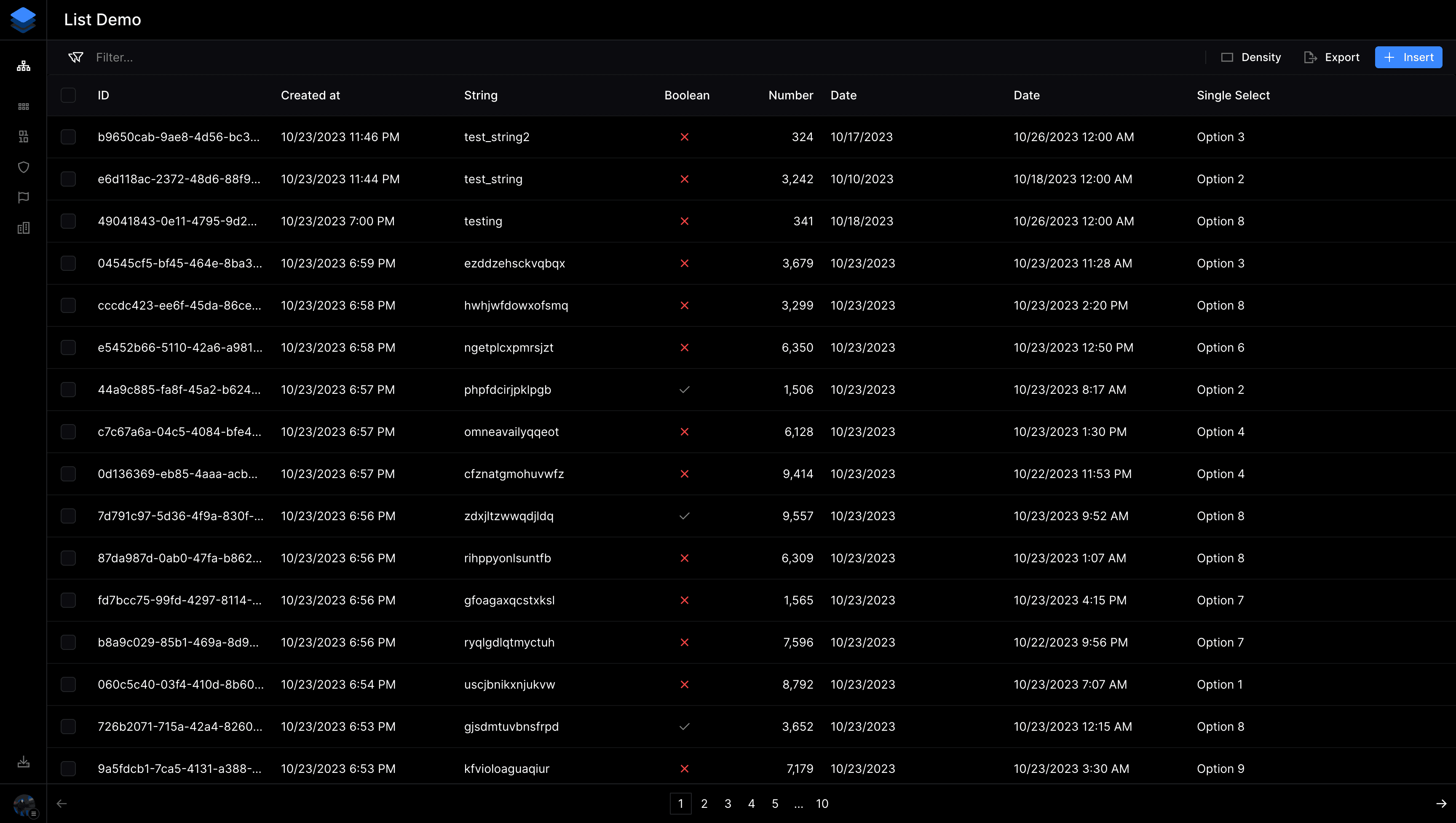Select the sitemap hierarchy icon in the sidebar
The width and height of the screenshot is (1456, 823).
[x=23, y=65]
